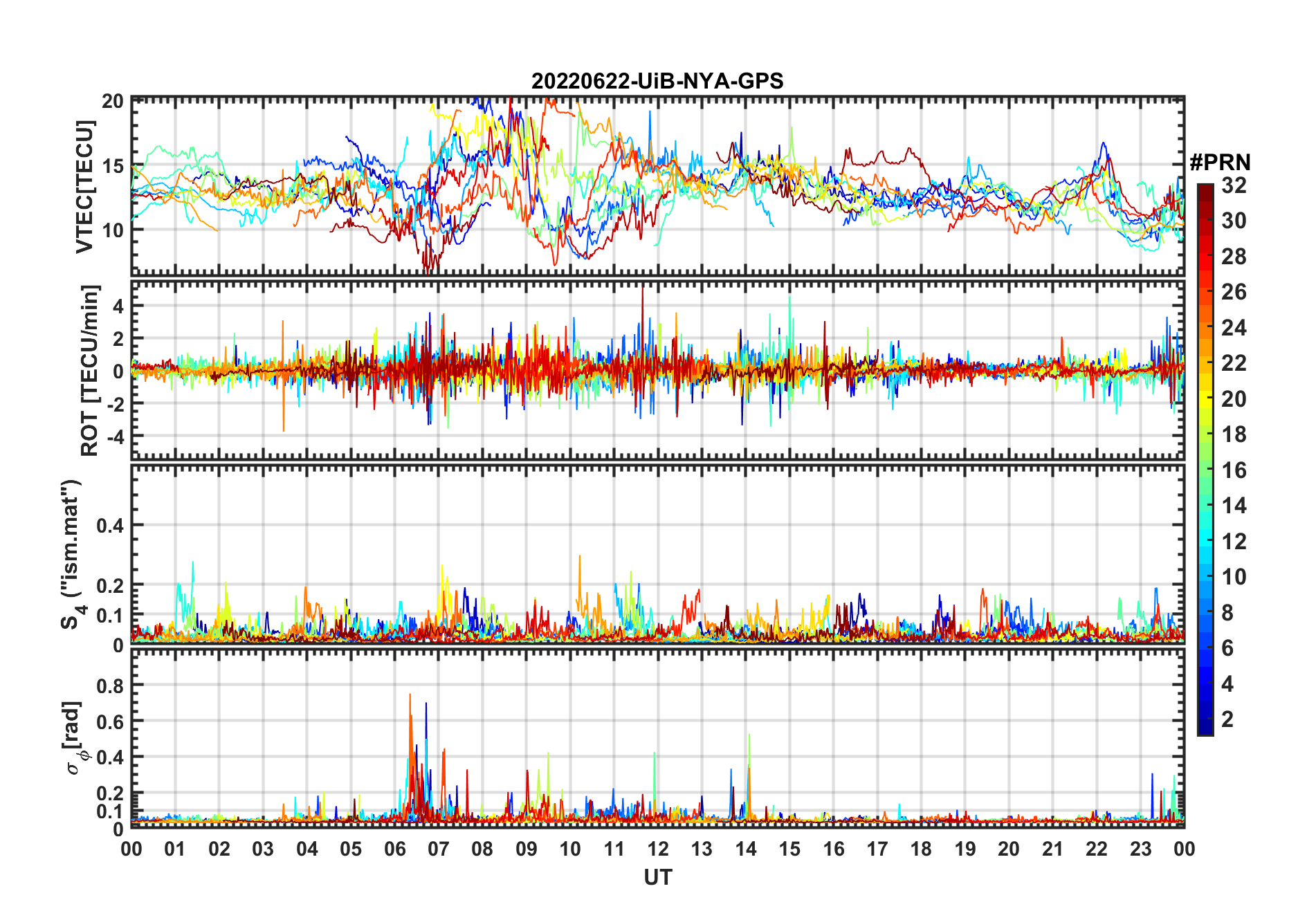Click x-axis hour label 08
Viewport: 1316px width, 920px height.
click(x=482, y=849)
